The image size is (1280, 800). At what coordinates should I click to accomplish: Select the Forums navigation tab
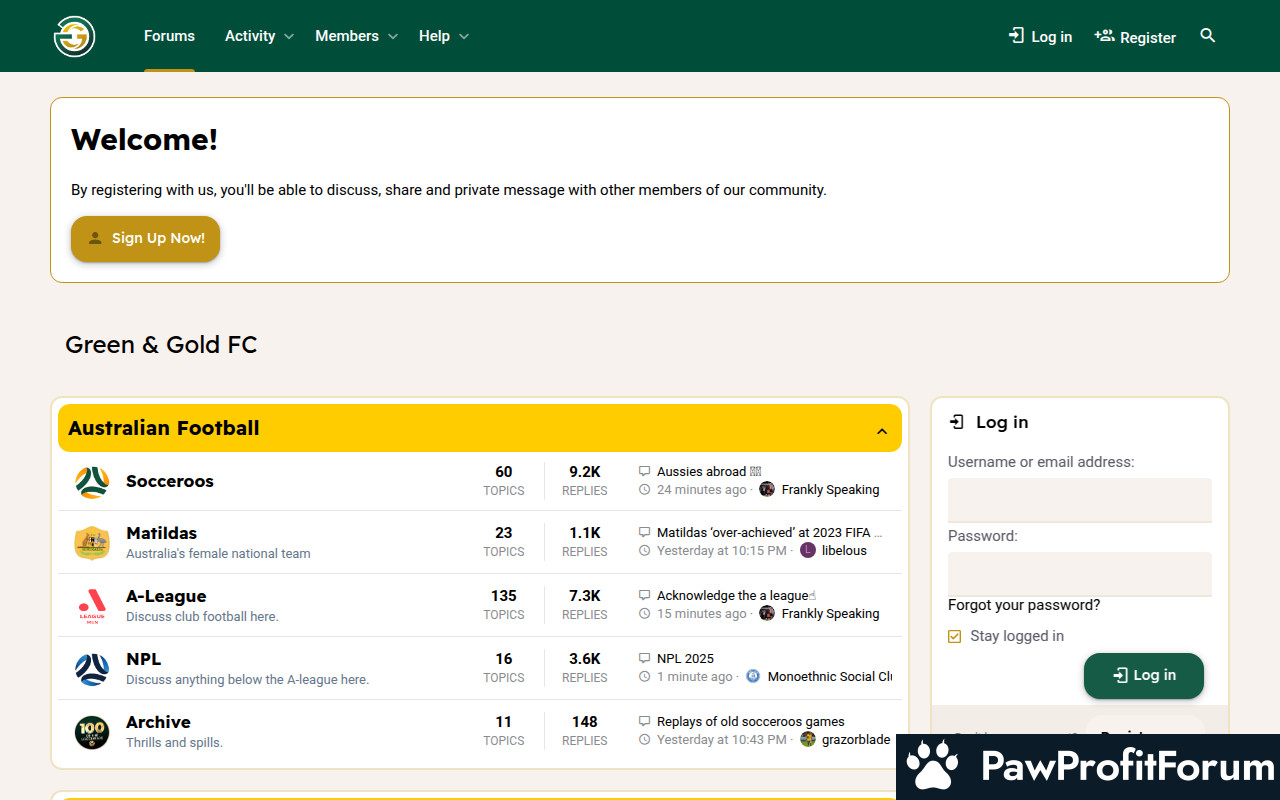click(x=169, y=36)
